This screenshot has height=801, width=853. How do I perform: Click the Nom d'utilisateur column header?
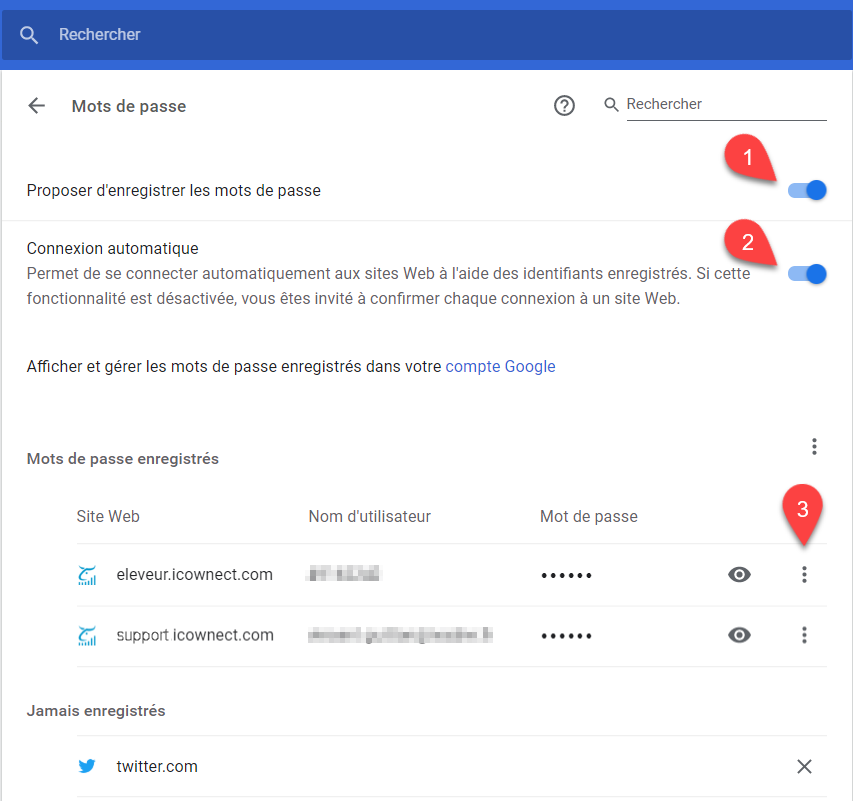pyautogui.click(x=369, y=516)
